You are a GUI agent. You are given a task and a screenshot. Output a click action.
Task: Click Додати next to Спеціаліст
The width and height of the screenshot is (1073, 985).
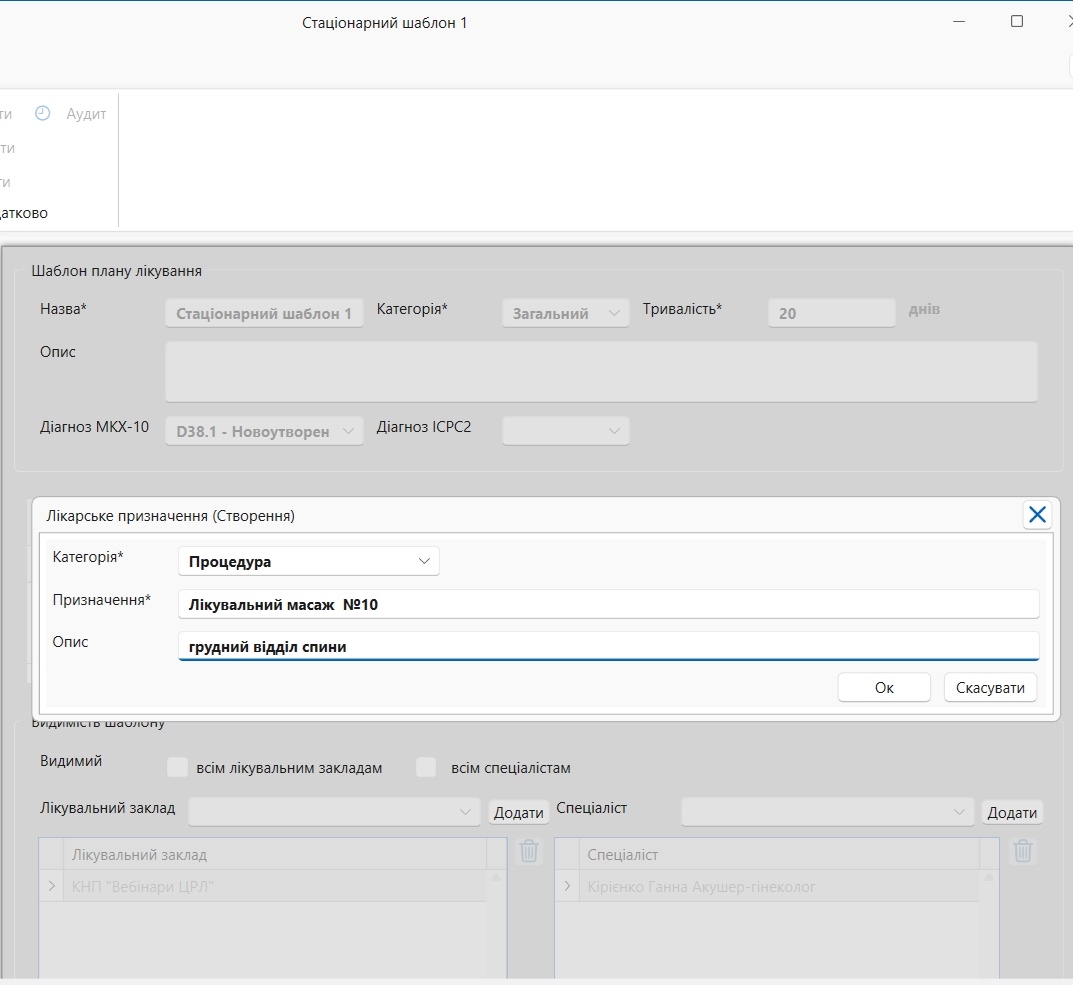(x=1012, y=812)
